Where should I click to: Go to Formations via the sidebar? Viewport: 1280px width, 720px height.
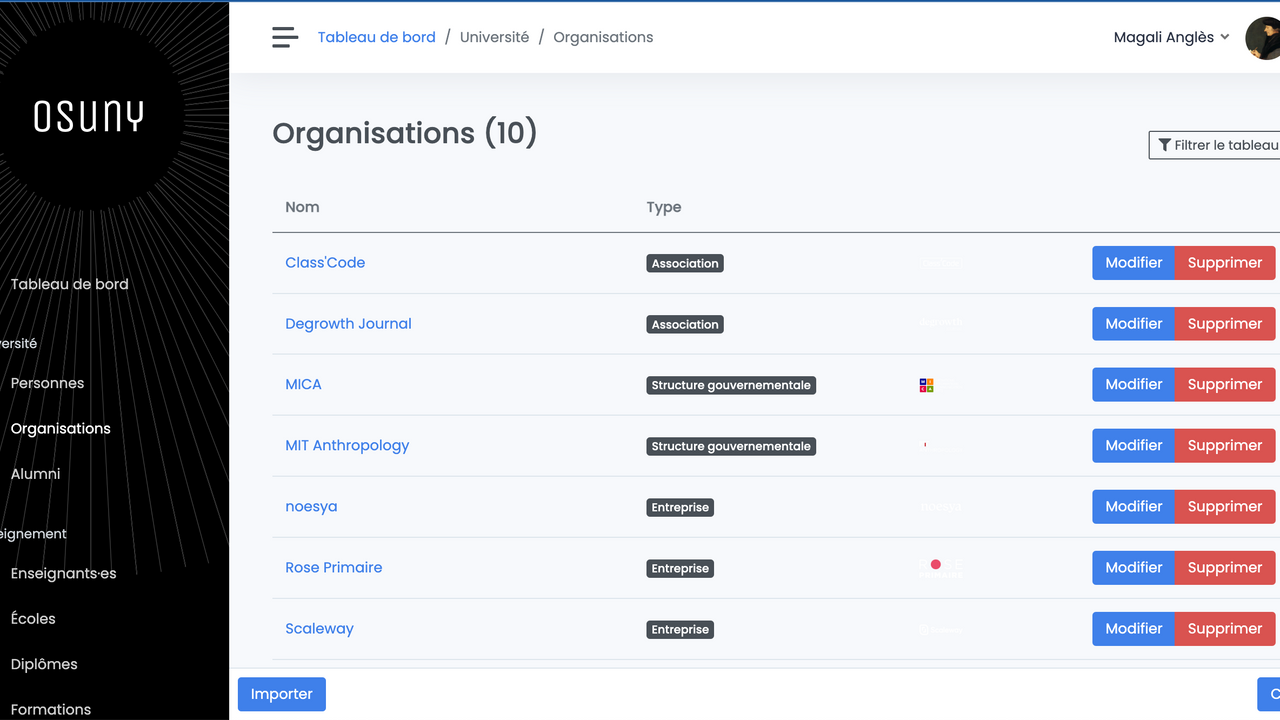pos(50,708)
